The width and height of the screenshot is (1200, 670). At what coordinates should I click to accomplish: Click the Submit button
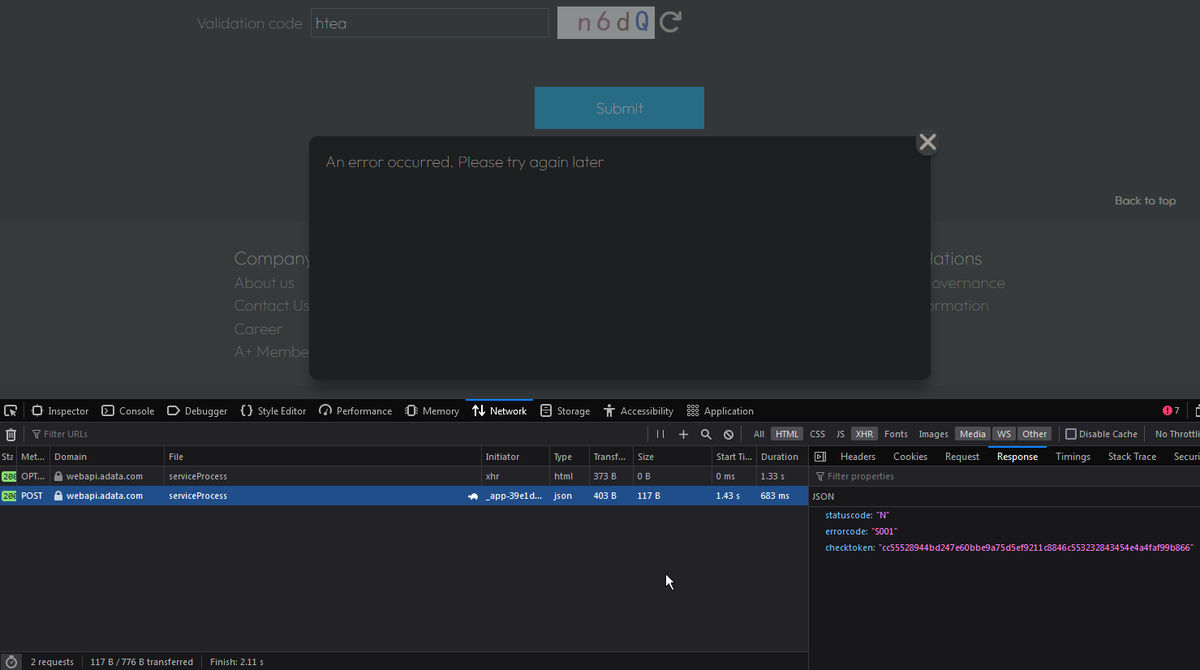pos(619,108)
